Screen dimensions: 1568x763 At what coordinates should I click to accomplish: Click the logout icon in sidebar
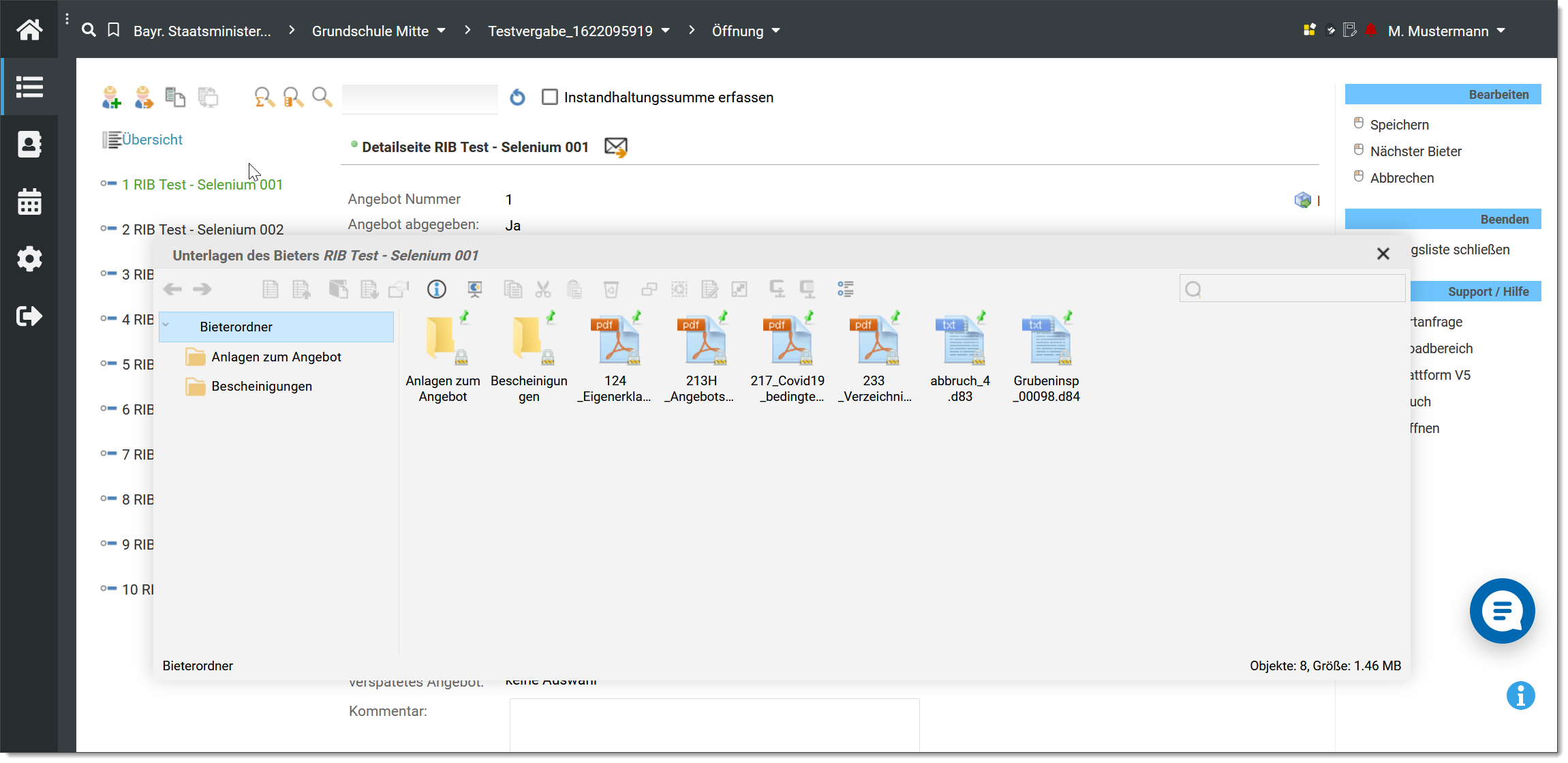click(29, 316)
